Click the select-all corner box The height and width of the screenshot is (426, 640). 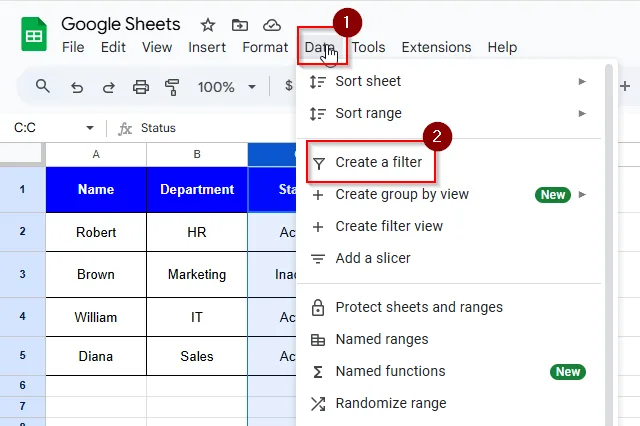coord(21,154)
